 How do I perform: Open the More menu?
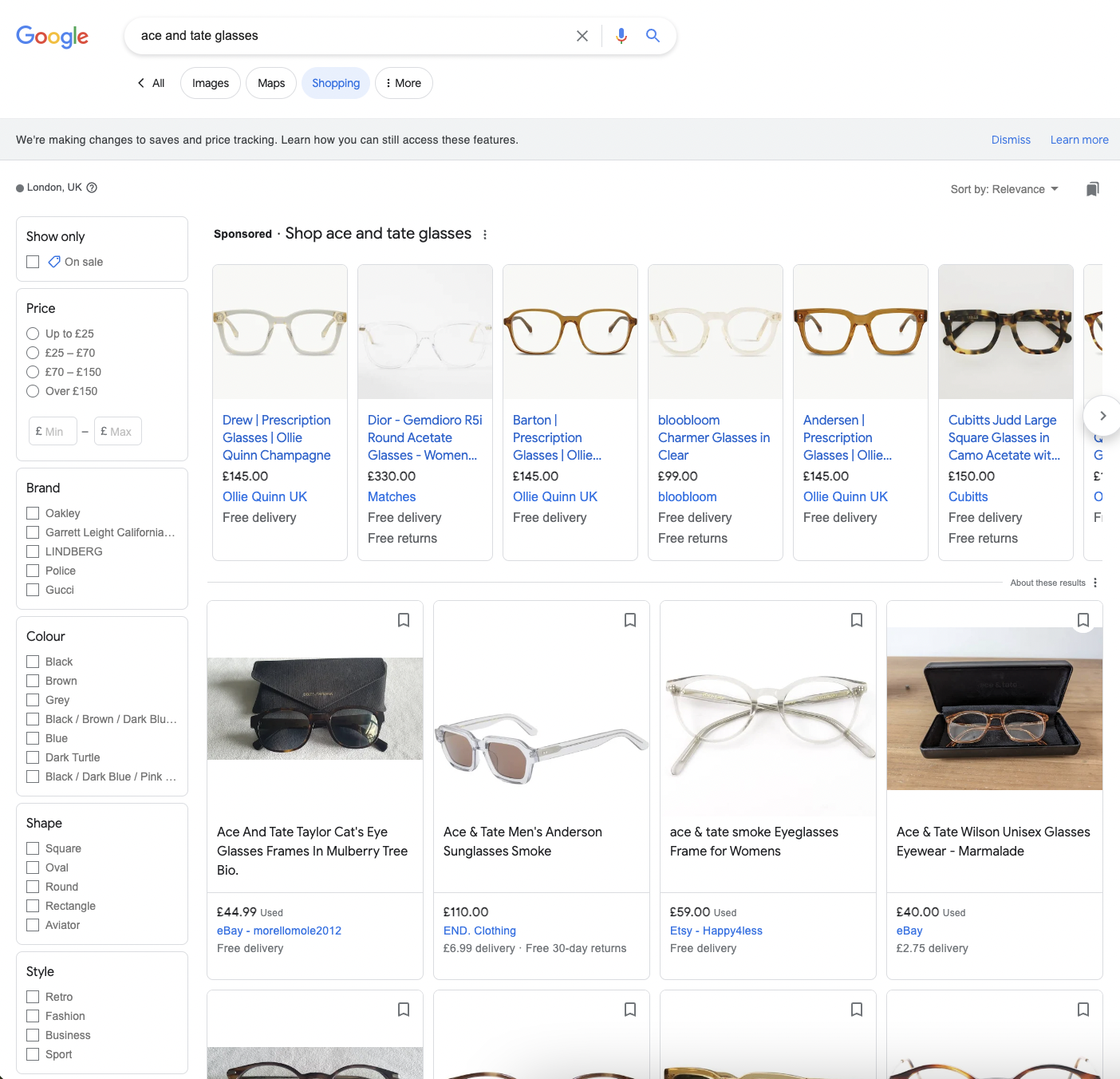coord(404,83)
